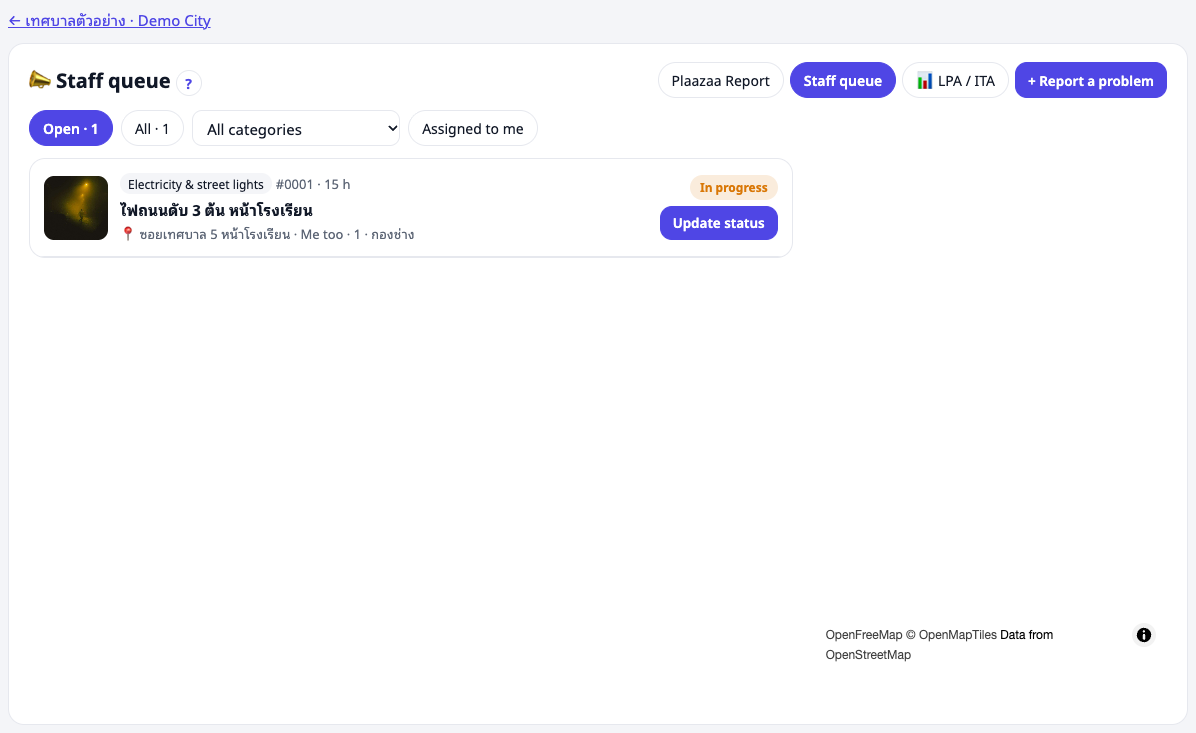The height and width of the screenshot is (733, 1196).
Task: Open the LPA / ITA tab
Action: [x=955, y=81]
